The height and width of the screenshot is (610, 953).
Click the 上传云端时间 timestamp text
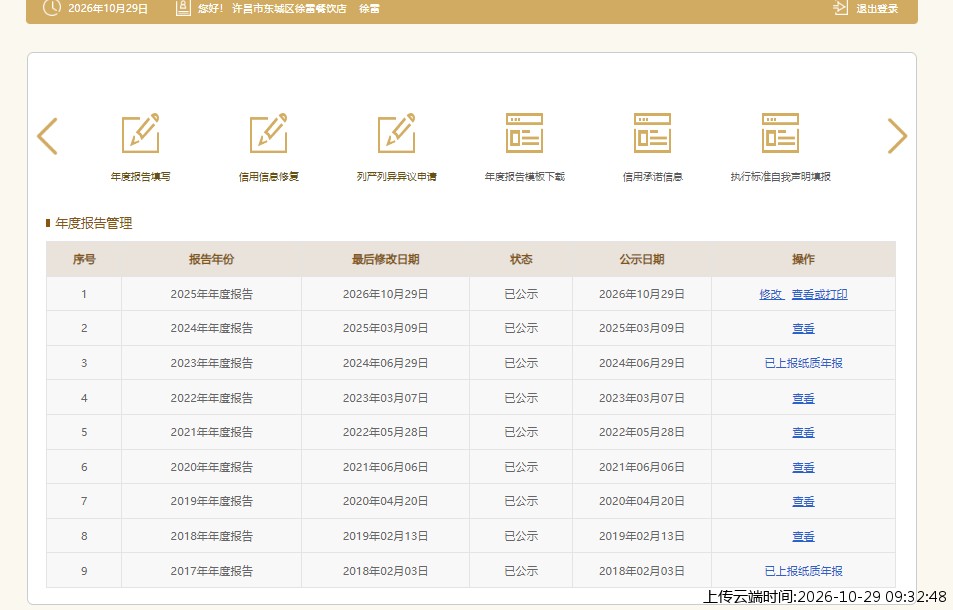click(x=825, y=597)
